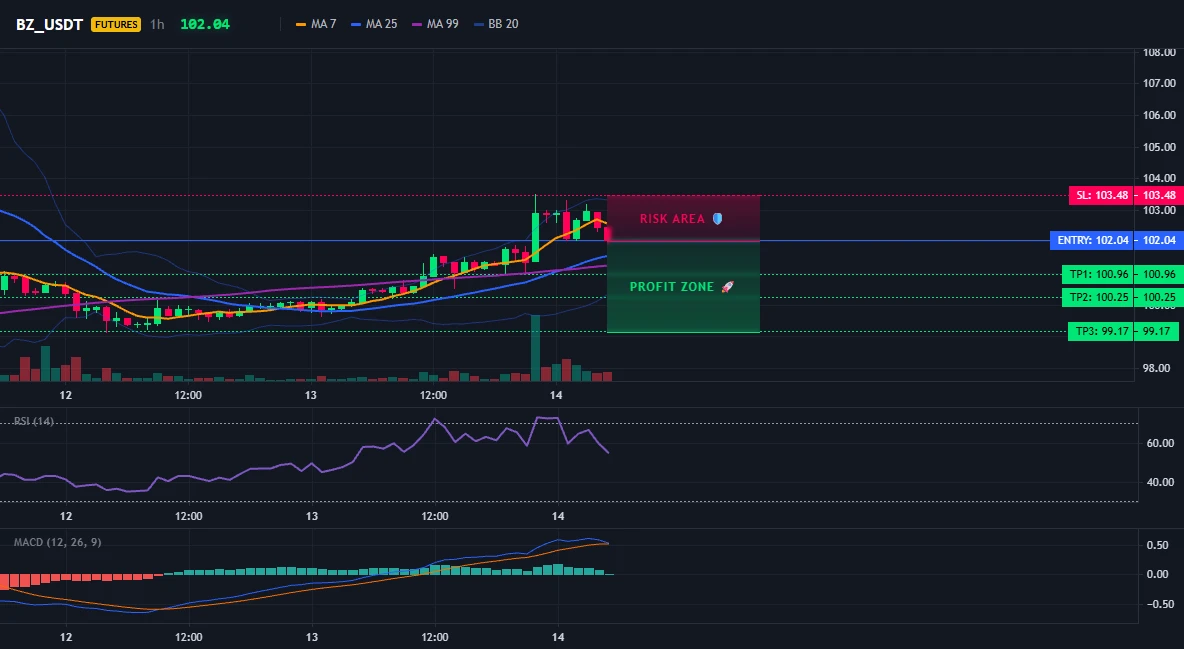Select the 1h timeframe label
Screen dimensions: 1184x649
(157, 24)
